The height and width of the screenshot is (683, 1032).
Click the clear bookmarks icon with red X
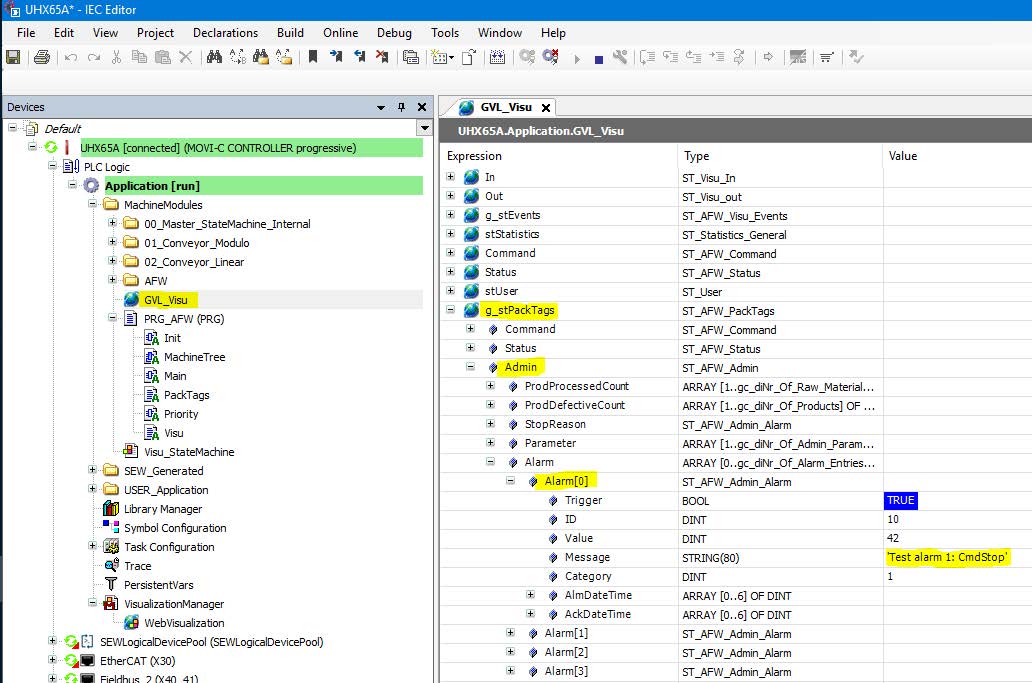click(382, 58)
